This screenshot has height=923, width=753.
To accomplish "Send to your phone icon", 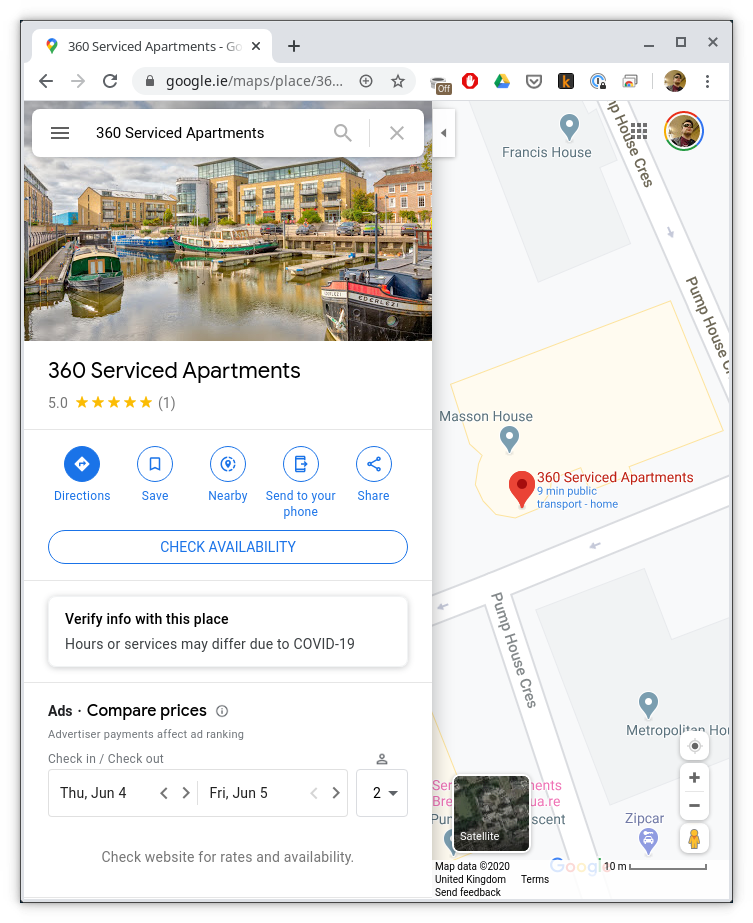I will tap(301, 464).
